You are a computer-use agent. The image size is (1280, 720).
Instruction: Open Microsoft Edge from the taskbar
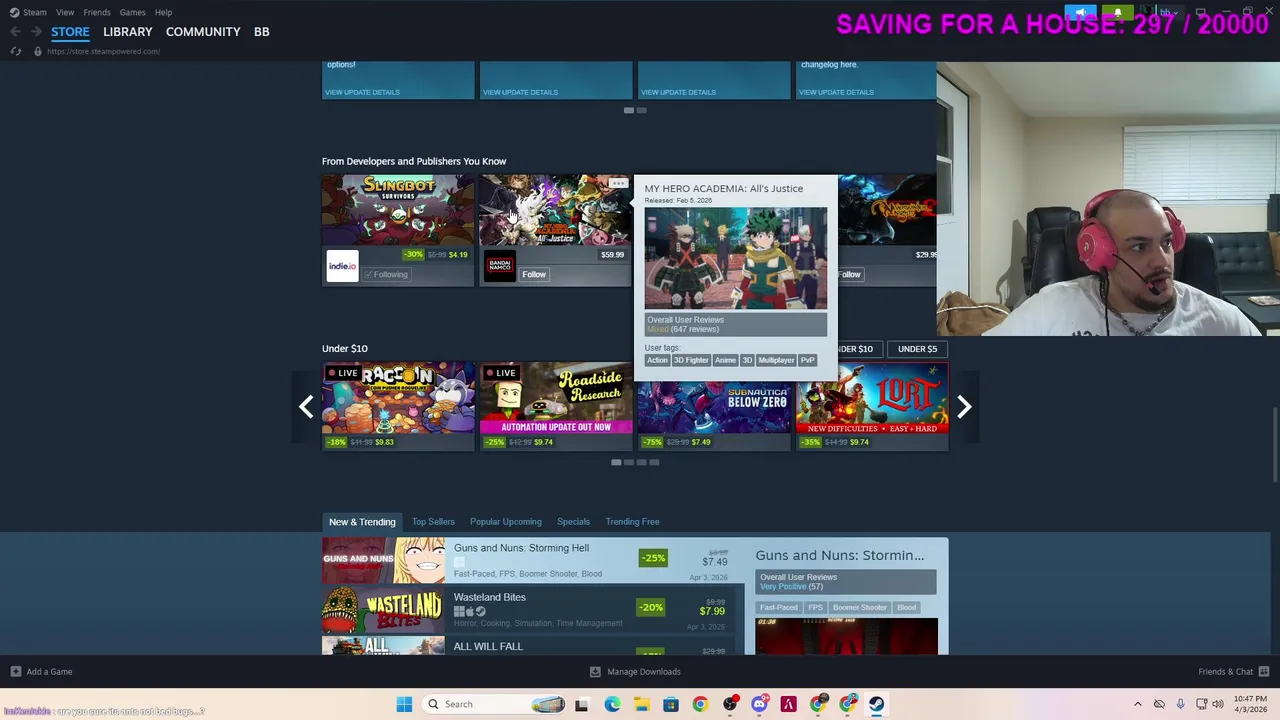point(612,704)
